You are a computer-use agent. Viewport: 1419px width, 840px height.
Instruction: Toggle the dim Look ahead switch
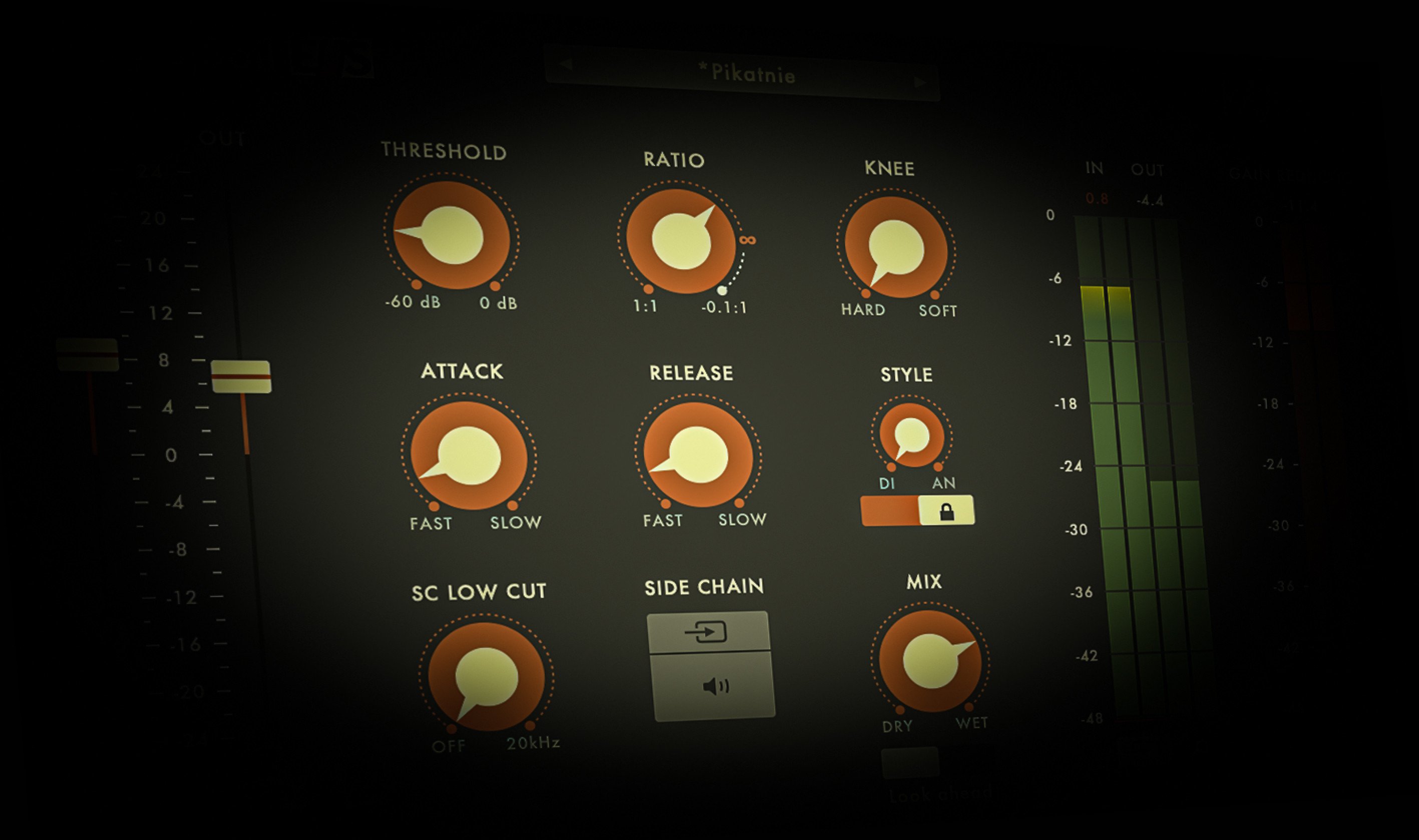(910, 762)
